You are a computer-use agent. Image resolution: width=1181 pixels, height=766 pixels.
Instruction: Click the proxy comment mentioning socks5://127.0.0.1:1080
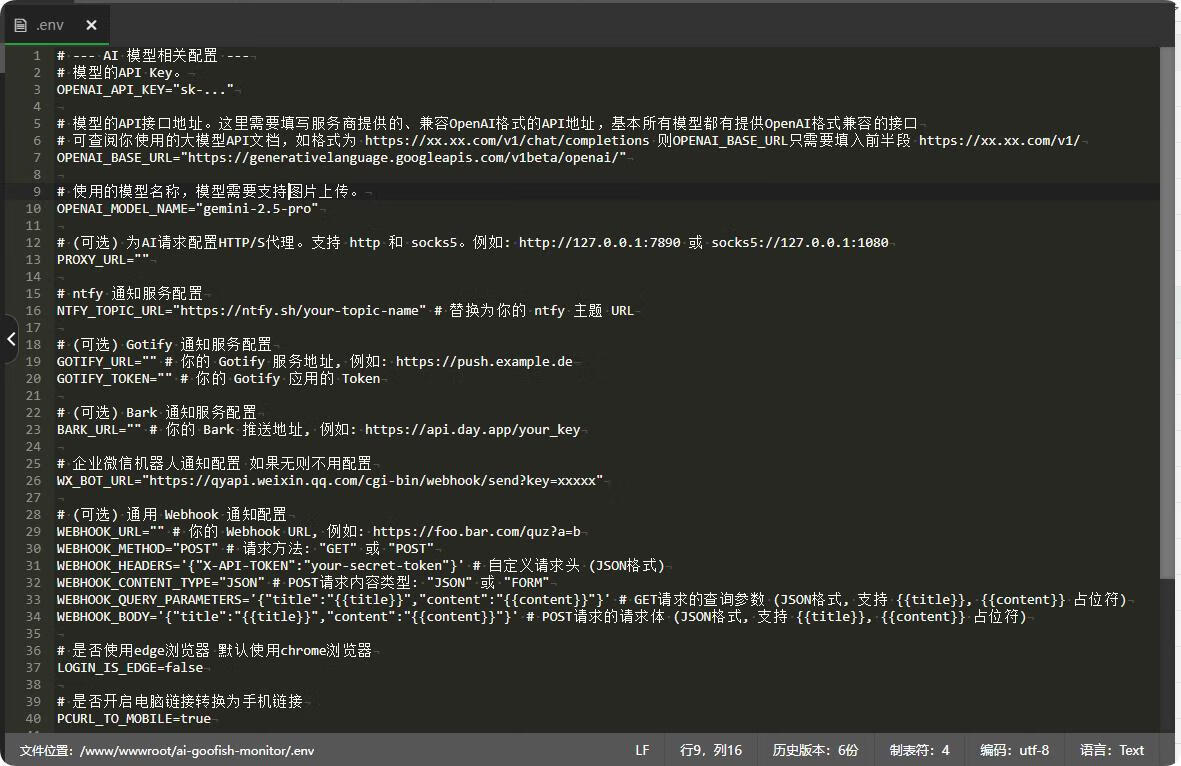click(x=472, y=243)
